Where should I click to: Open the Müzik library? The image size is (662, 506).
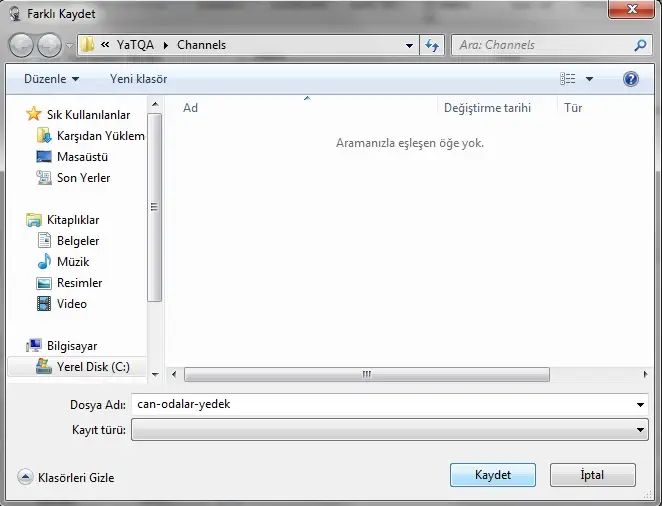(73, 262)
